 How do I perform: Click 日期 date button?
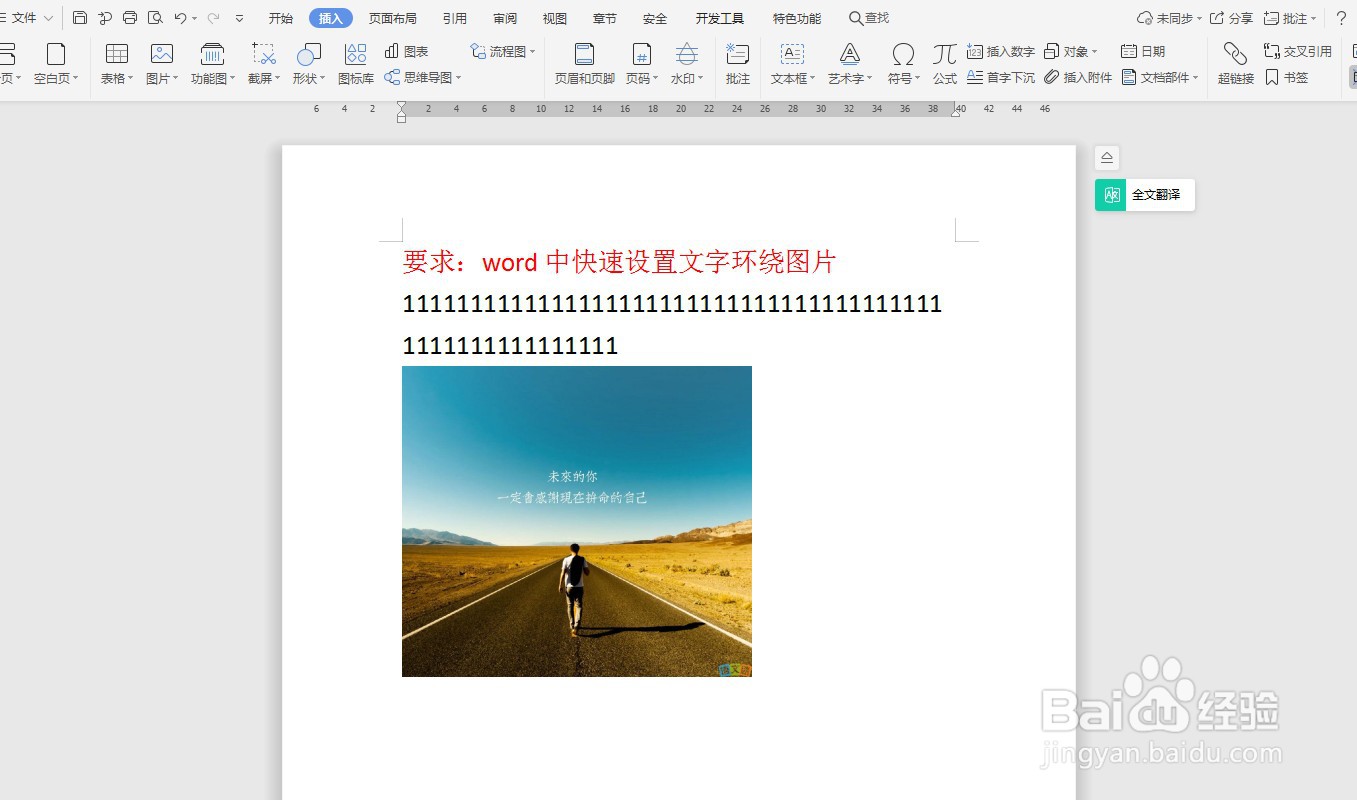point(1143,51)
